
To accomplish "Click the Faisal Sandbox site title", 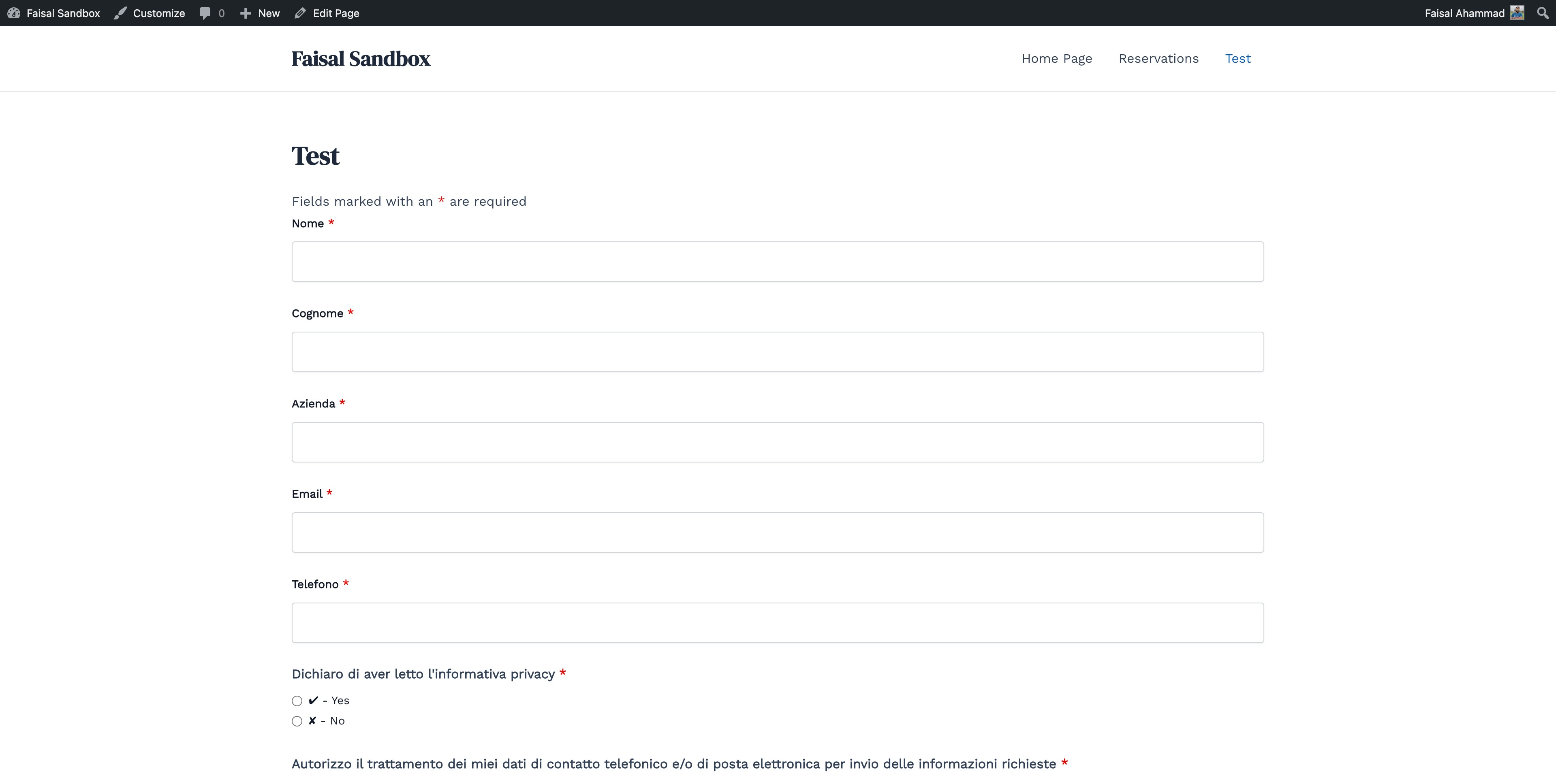I will tap(361, 59).
